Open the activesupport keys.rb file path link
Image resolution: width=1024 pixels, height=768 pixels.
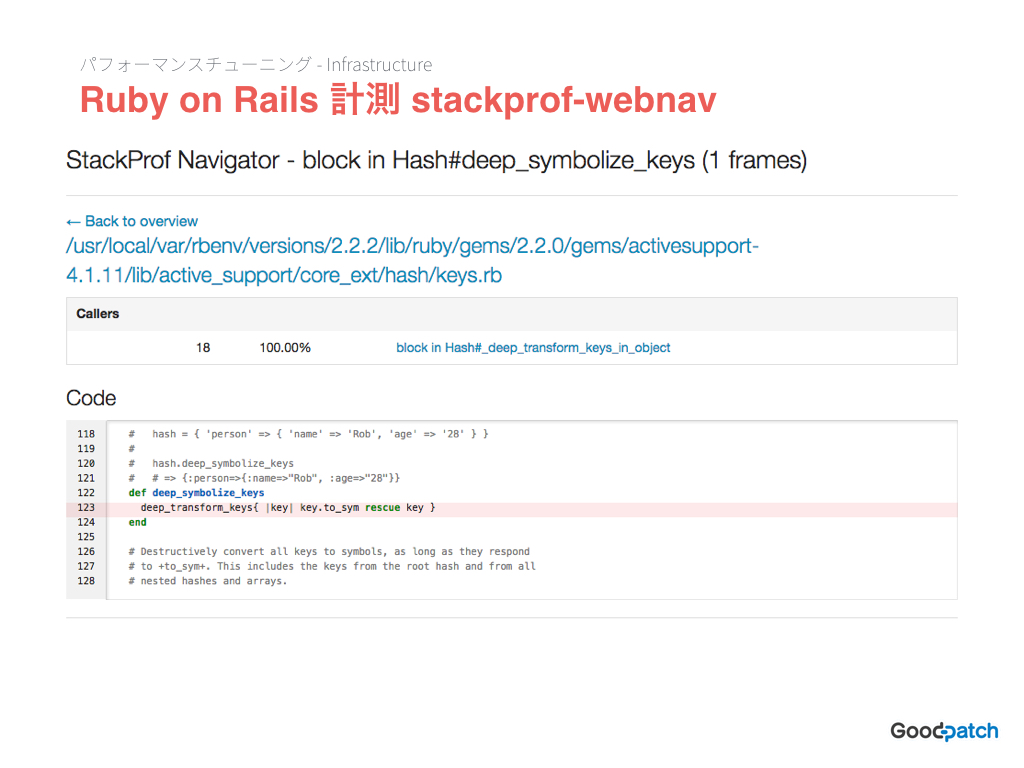[412, 261]
